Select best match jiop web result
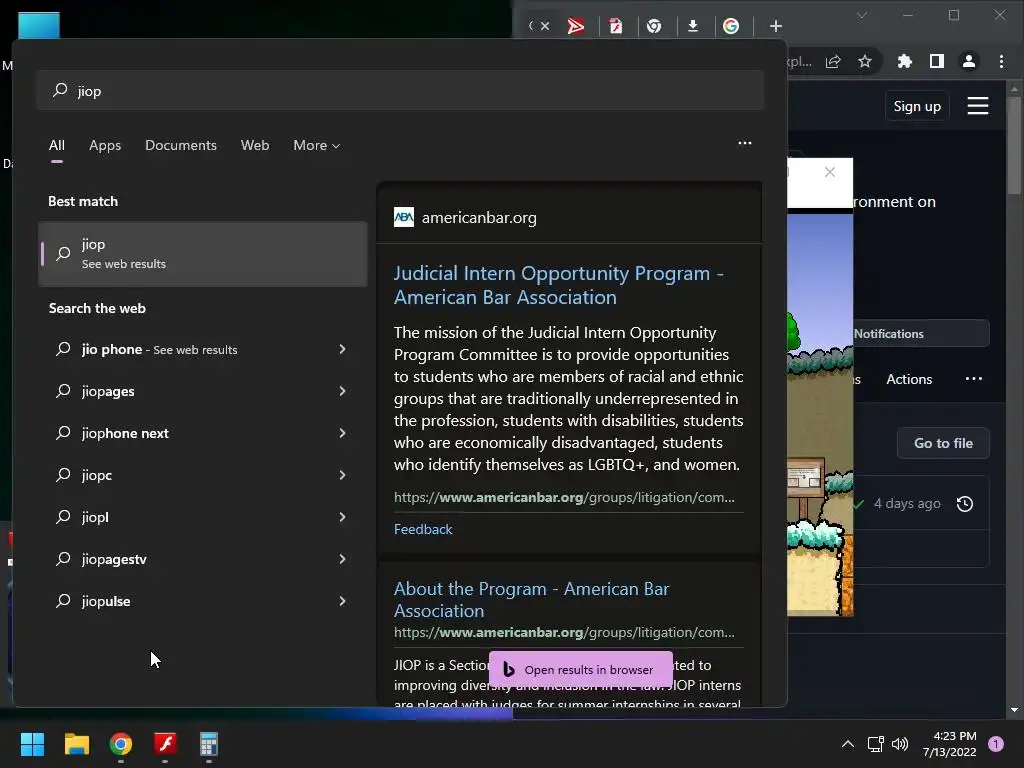This screenshot has height=768, width=1024. pyautogui.click(x=202, y=254)
